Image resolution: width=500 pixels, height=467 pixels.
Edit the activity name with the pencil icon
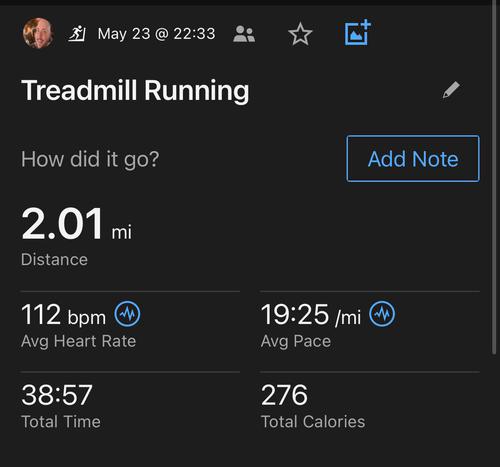click(x=451, y=90)
